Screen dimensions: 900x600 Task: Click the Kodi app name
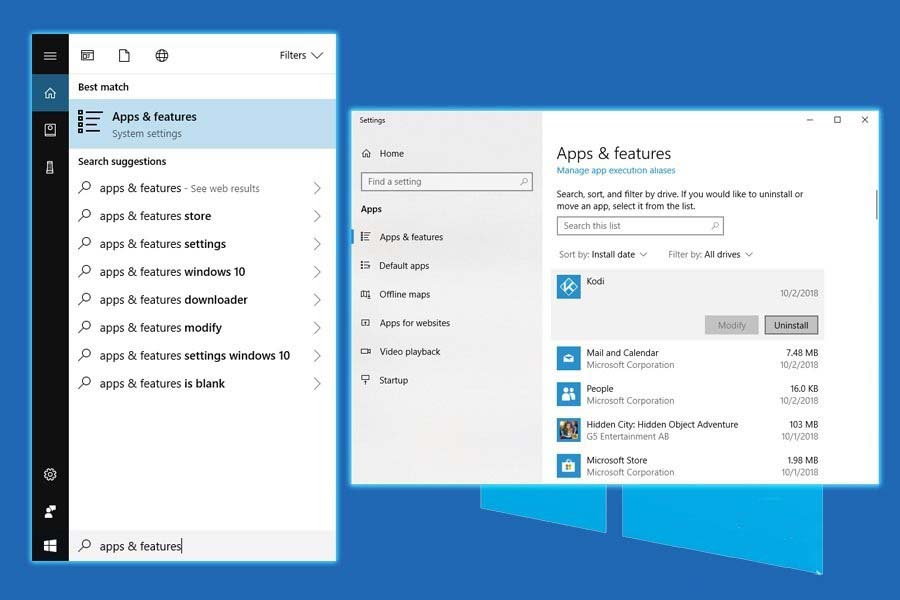tap(595, 281)
